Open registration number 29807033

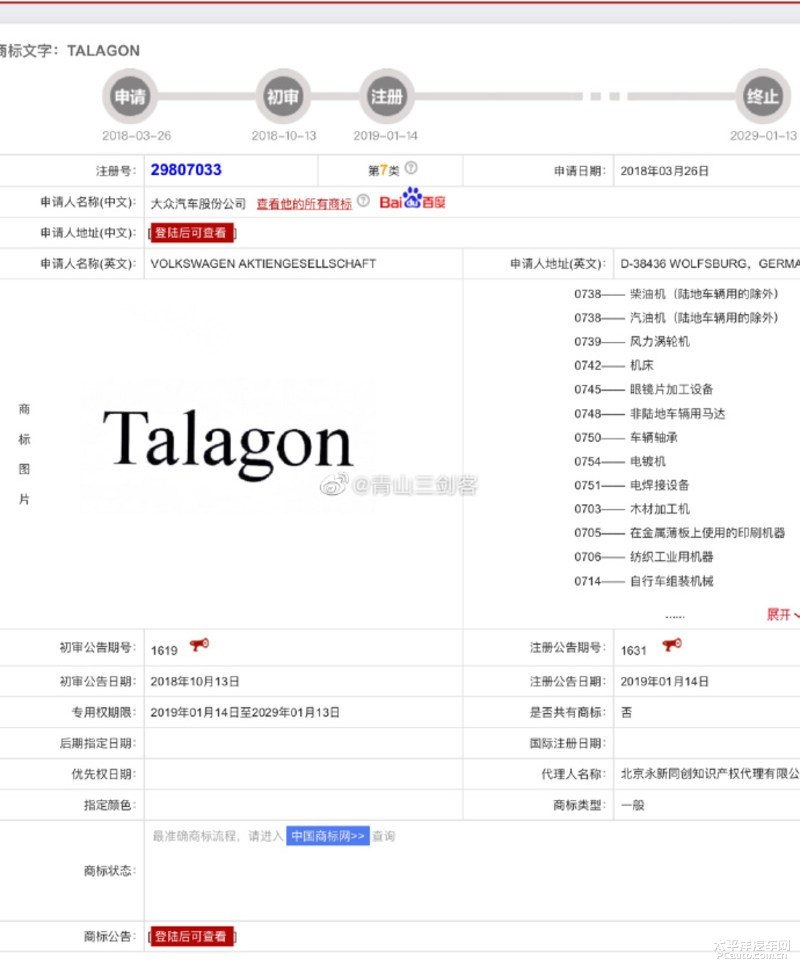click(x=186, y=170)
